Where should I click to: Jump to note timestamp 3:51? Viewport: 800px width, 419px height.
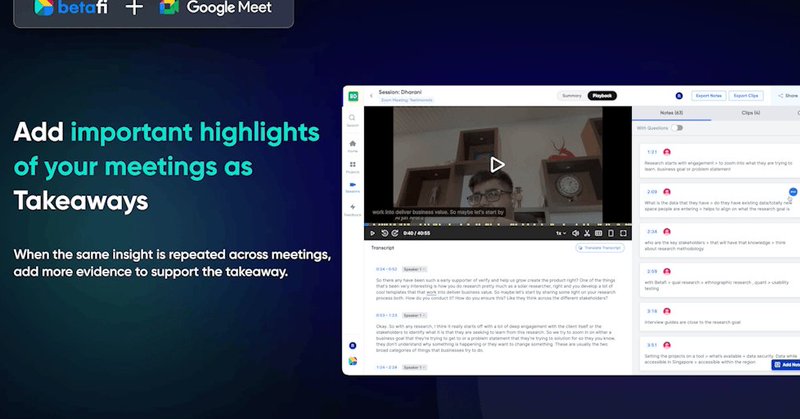tap(652, 345)
